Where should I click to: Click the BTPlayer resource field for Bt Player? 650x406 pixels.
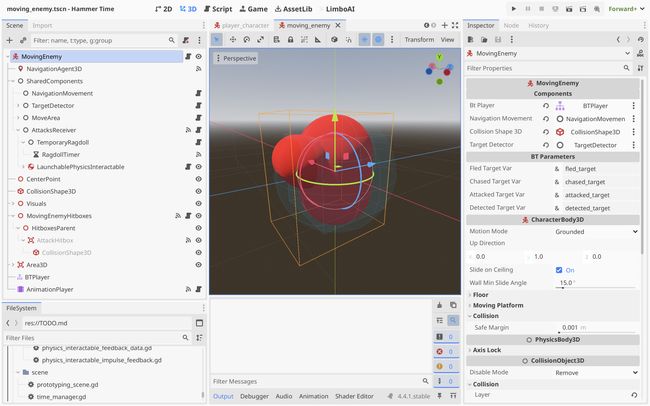pyautogui.click(x=591, y=106)
